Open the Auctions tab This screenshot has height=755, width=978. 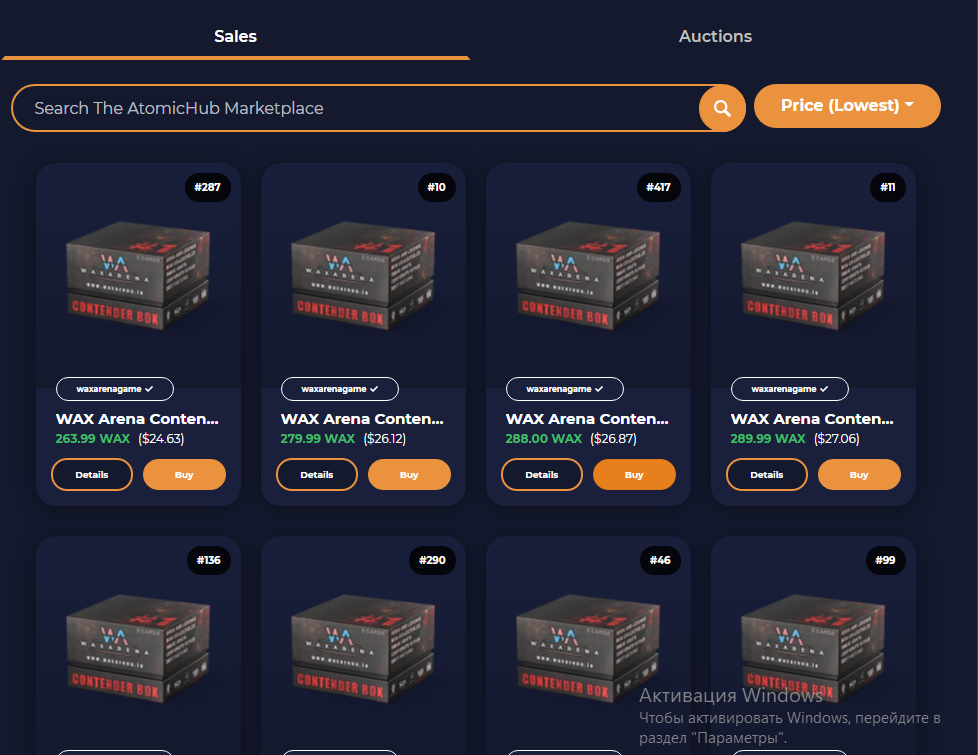tap(715, 36)
